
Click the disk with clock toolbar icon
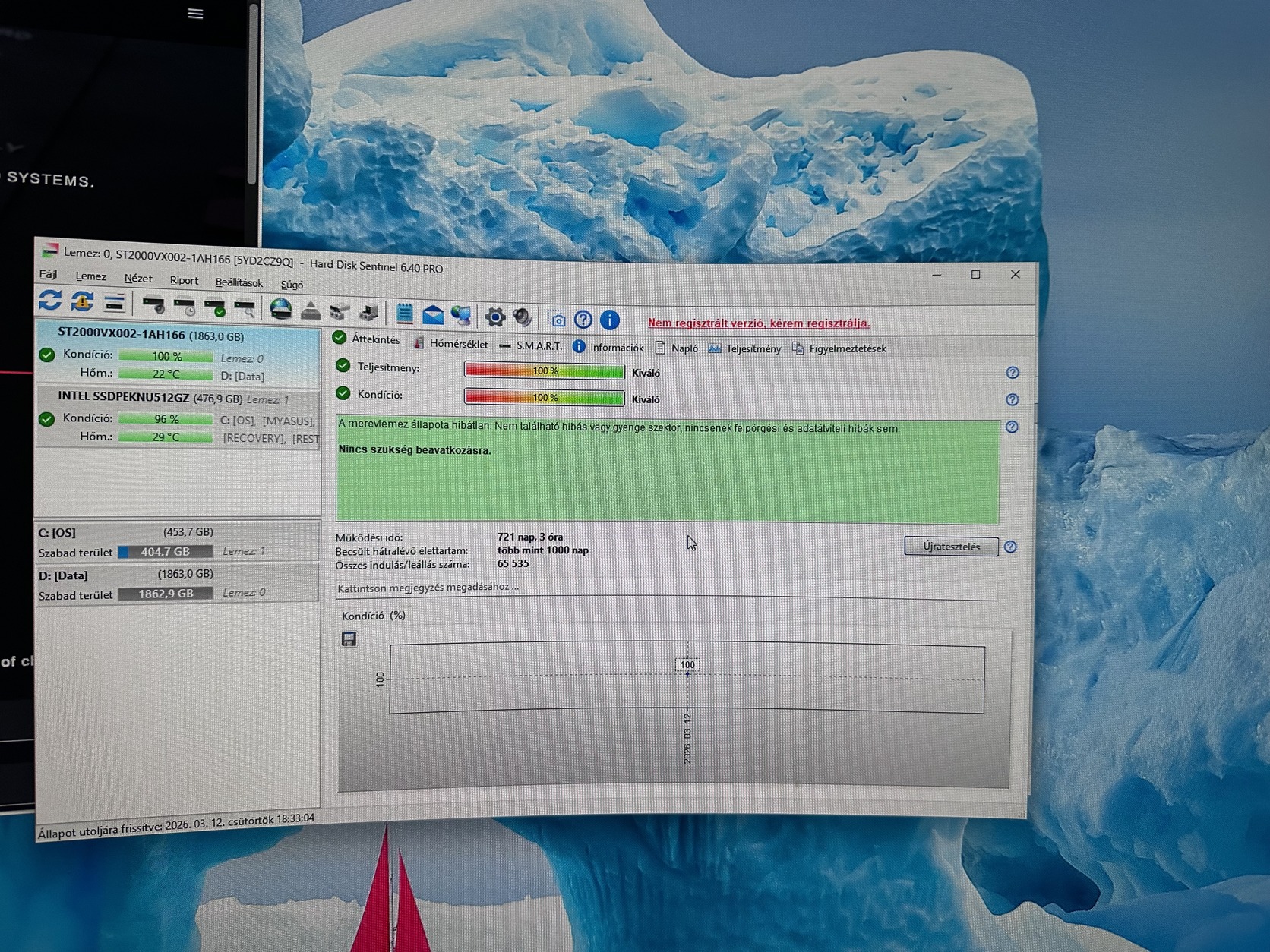coord(185,306)
